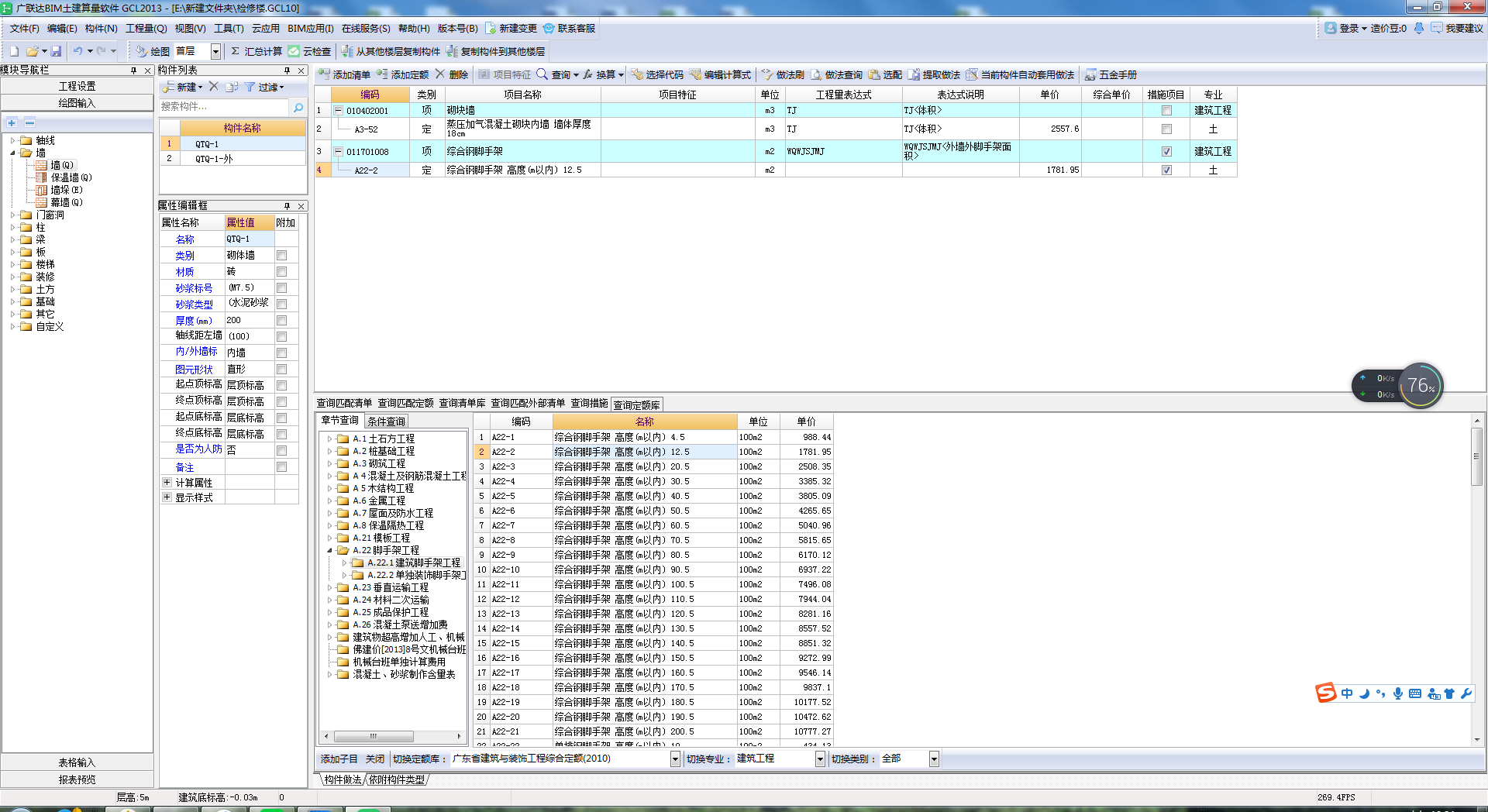The image size is (1488, 812).
Task: Click 添加子目 at the bottom
Action: coord(339,759)
